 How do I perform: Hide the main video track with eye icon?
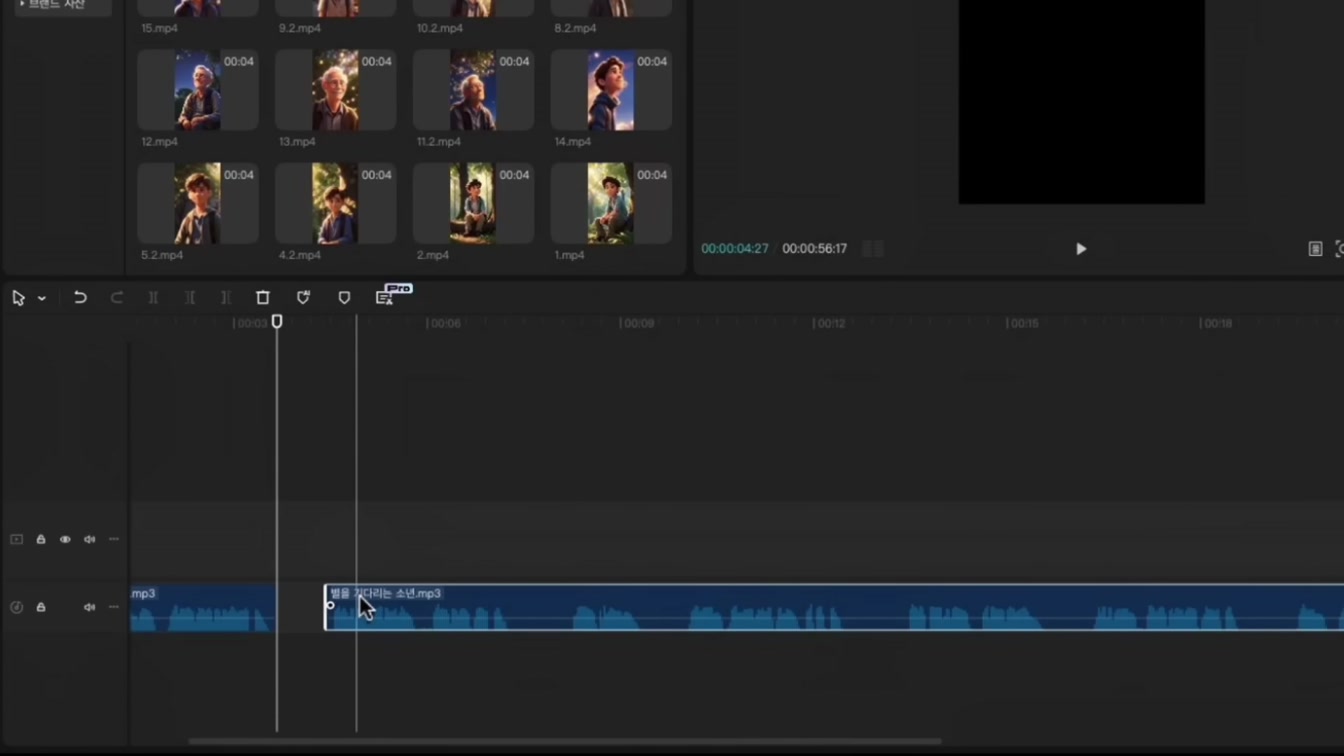(65, 539)
